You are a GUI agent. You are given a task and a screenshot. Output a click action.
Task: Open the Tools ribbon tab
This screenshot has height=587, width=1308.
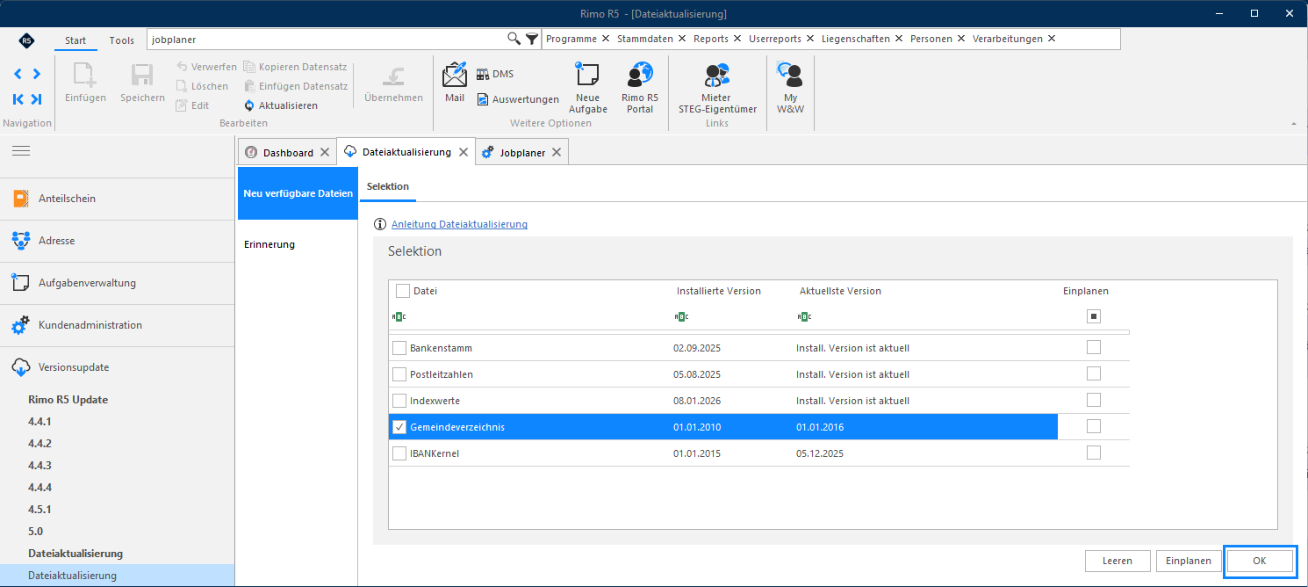pyautogui.click(x=121, y=40)
